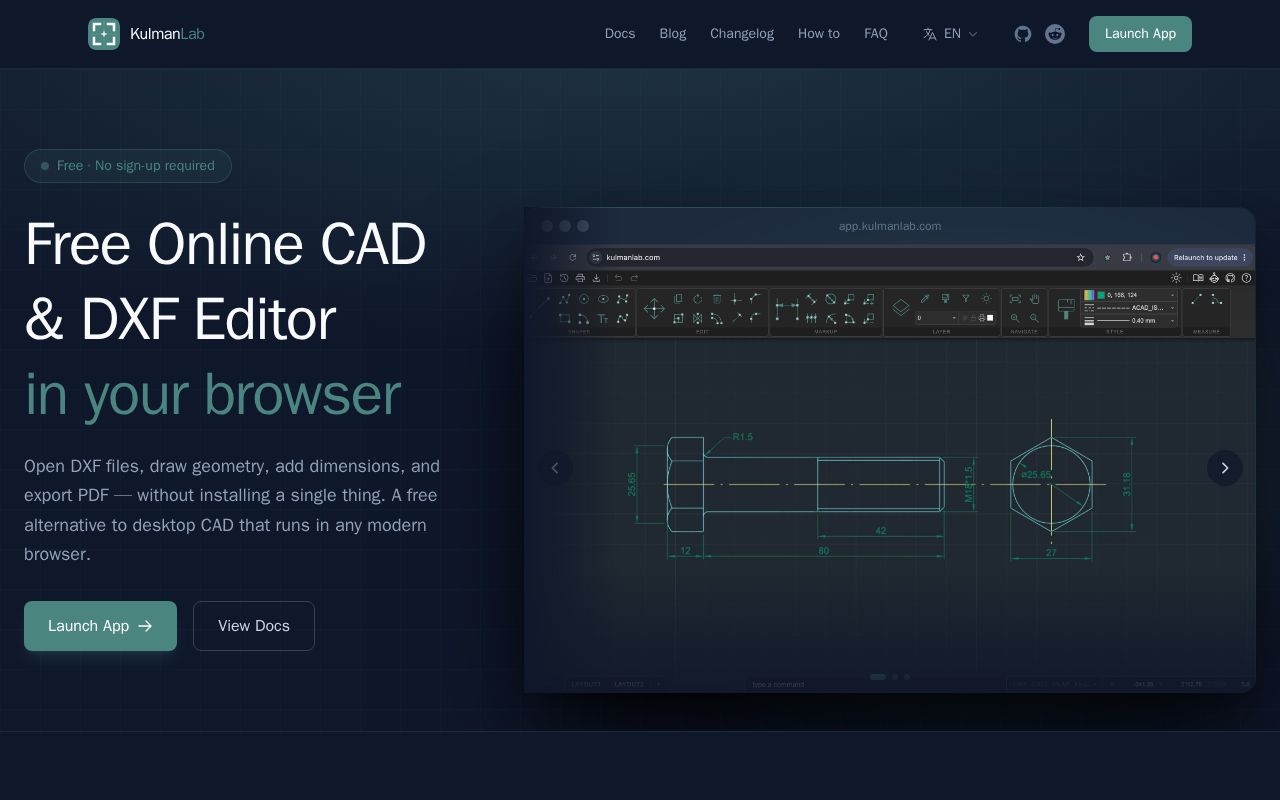Select the Distance measure tool in the preview

(1197, 298)
